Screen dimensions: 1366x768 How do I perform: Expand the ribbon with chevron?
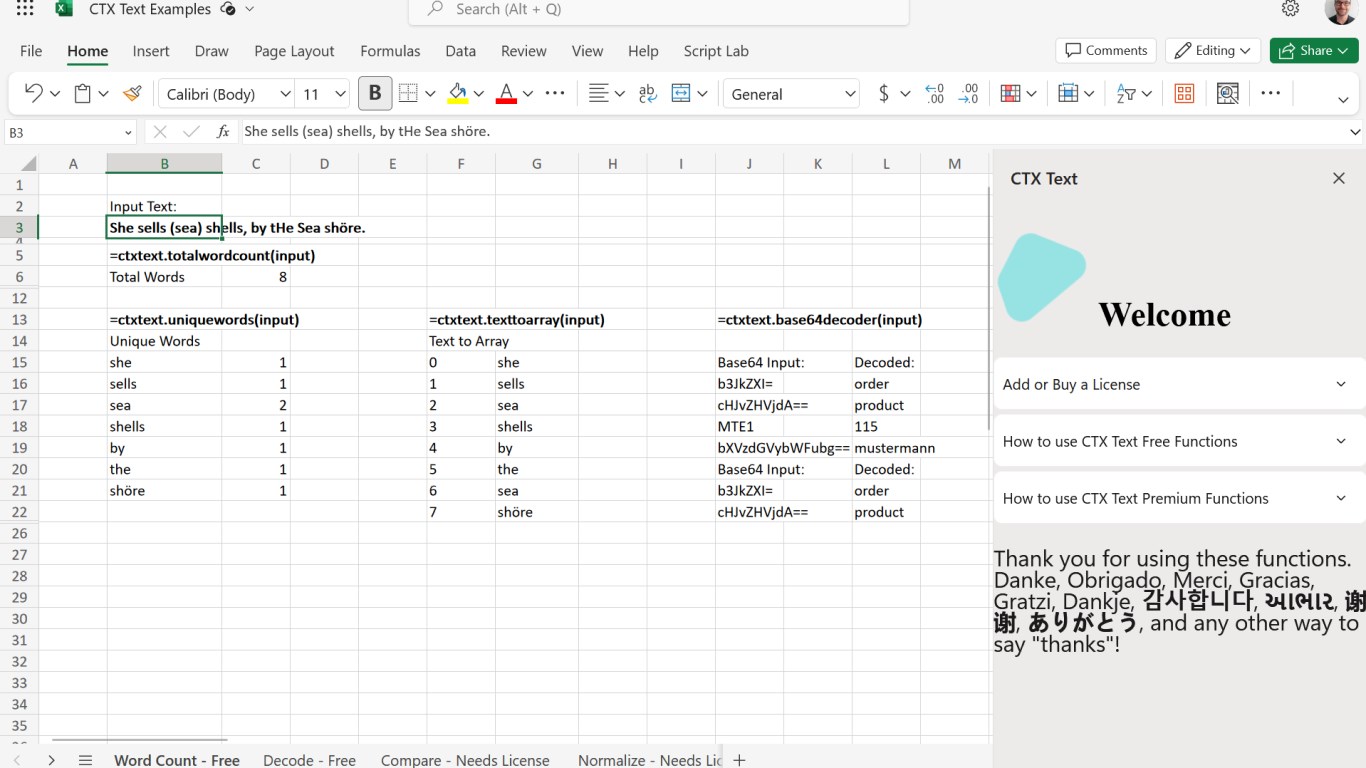[x=1343, y=99]
